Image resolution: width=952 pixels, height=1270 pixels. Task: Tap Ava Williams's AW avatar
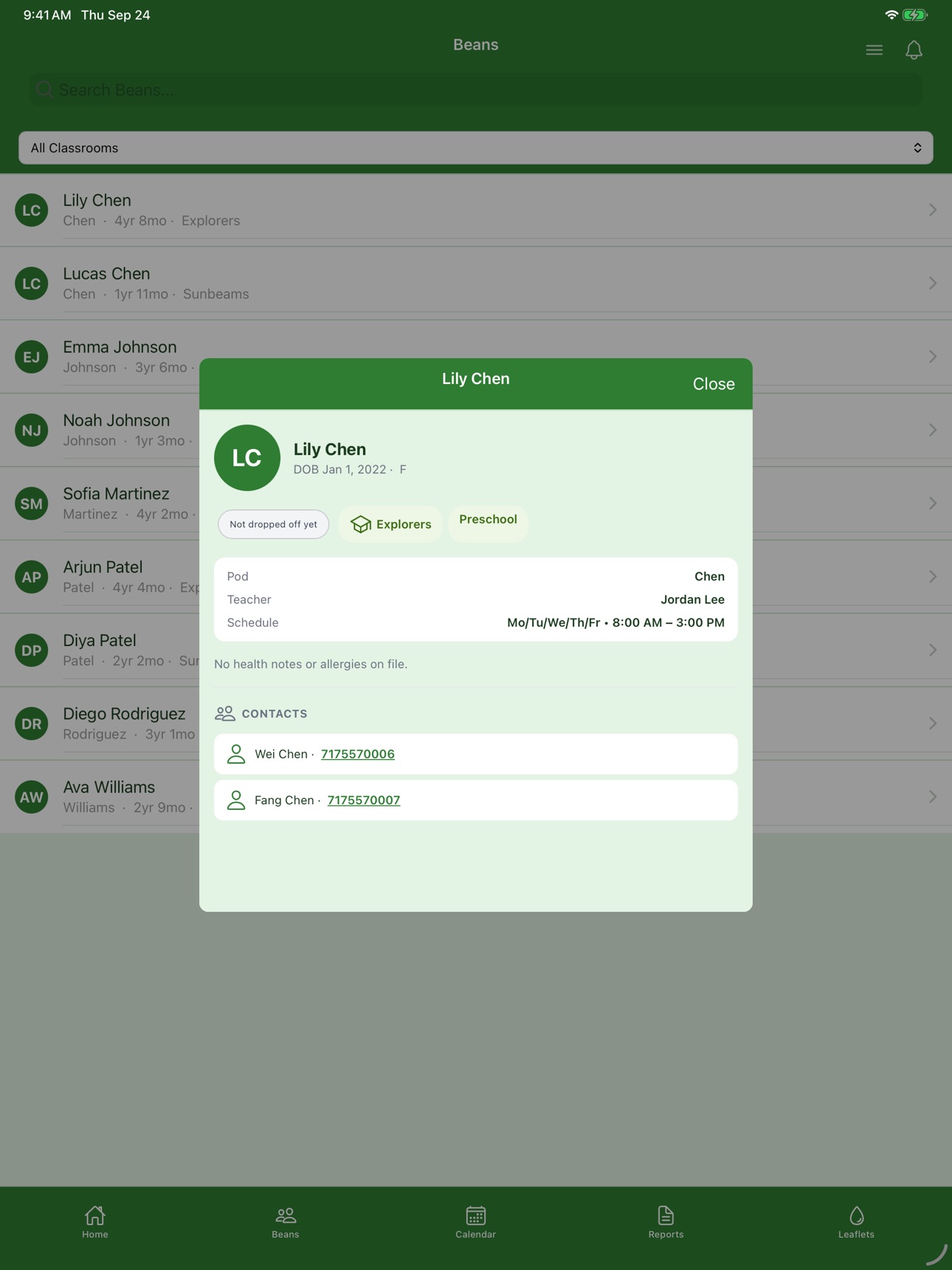32,797
